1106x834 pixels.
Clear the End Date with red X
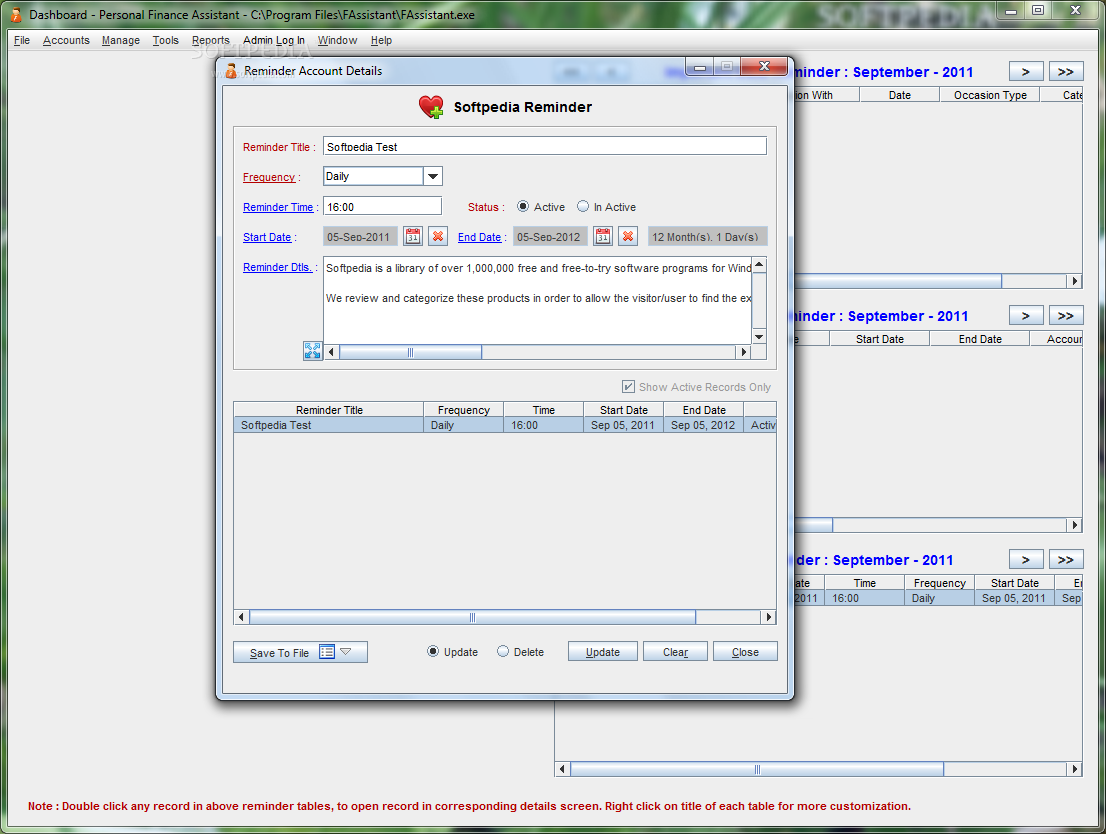tap(628, 236)
